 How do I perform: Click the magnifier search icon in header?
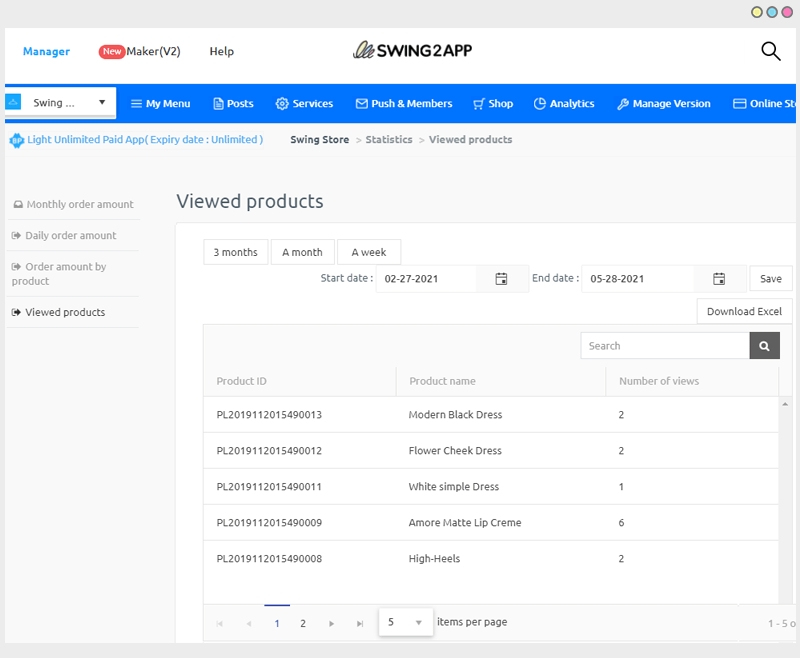click(770, 51)
